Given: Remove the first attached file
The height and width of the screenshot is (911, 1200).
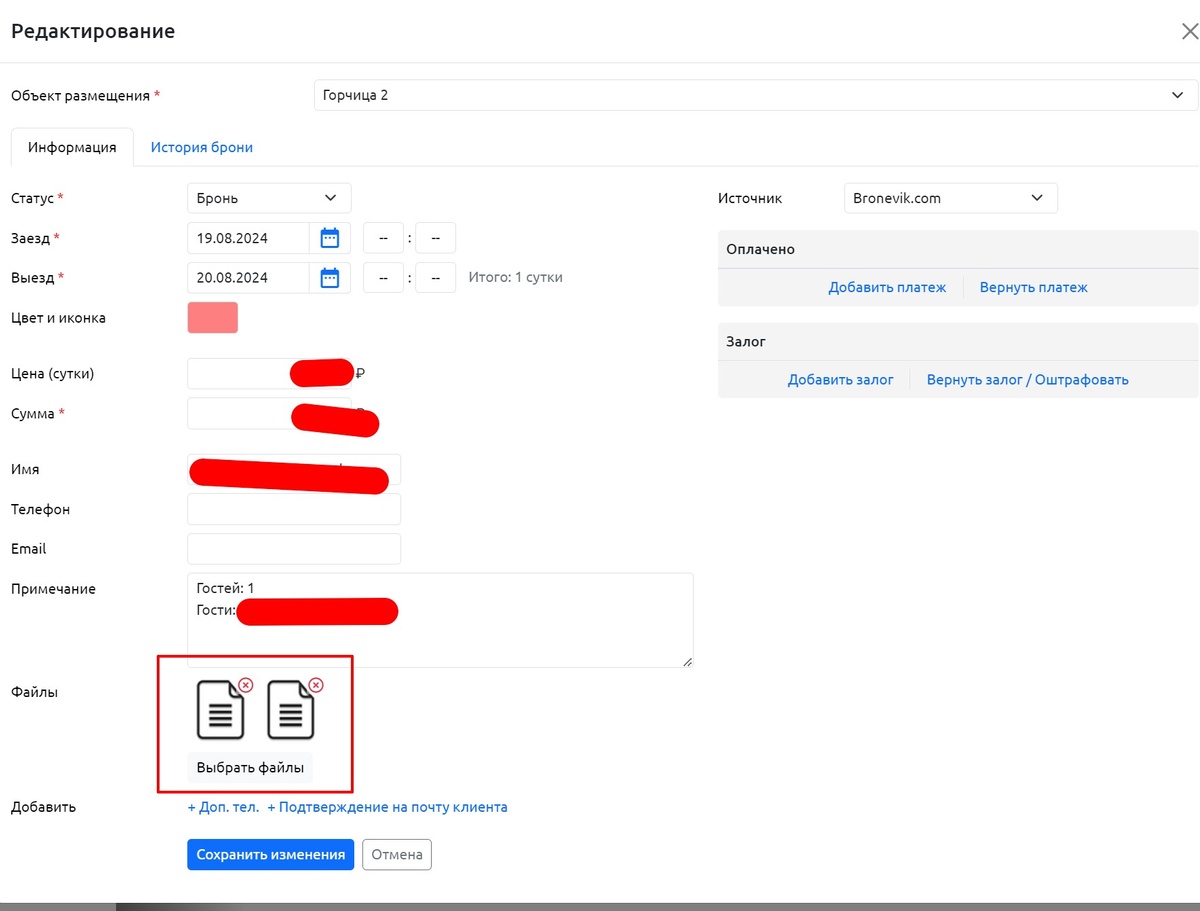Looking at the screenshot, I should click(x=246, y=685).
